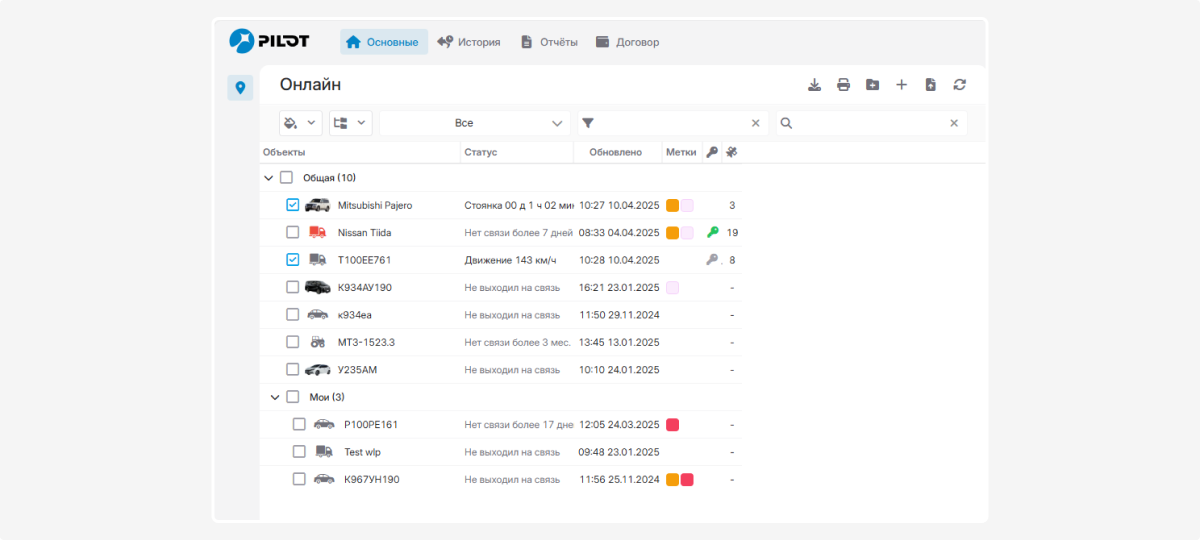Click the print icon

pos(843,85)
